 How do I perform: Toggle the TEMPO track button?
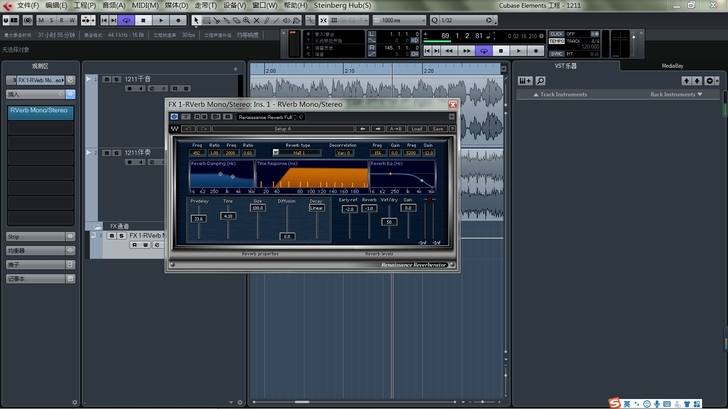(556, 41)
